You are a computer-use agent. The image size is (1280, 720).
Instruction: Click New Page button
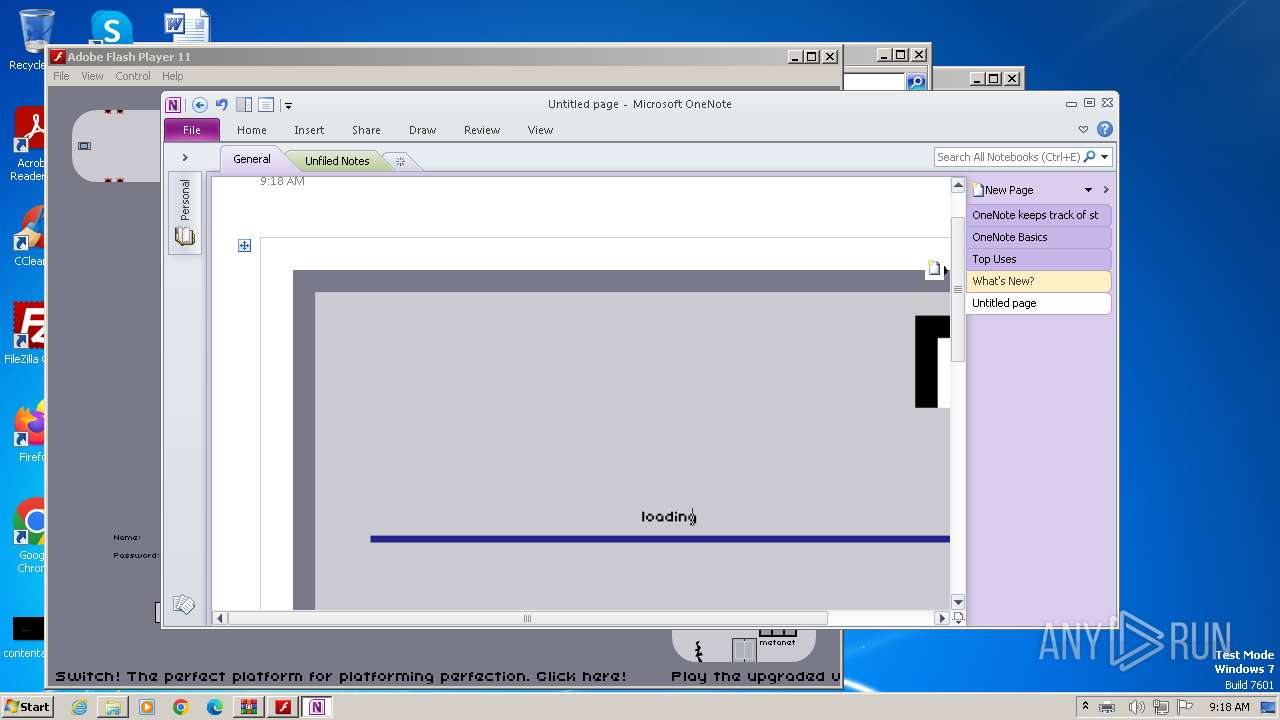coord(1002,190)
